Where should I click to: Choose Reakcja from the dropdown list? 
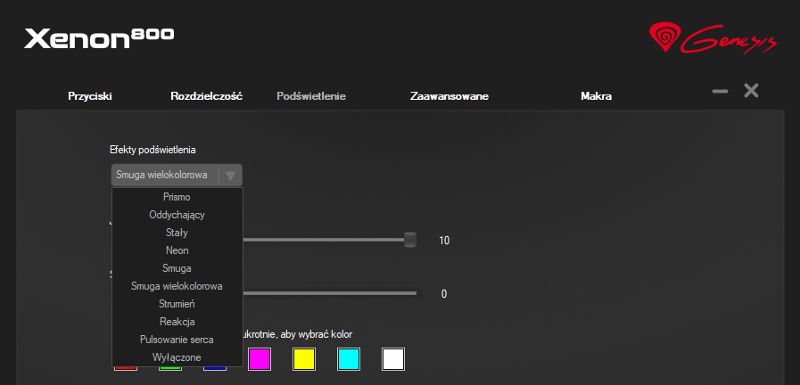click(177, 322)
